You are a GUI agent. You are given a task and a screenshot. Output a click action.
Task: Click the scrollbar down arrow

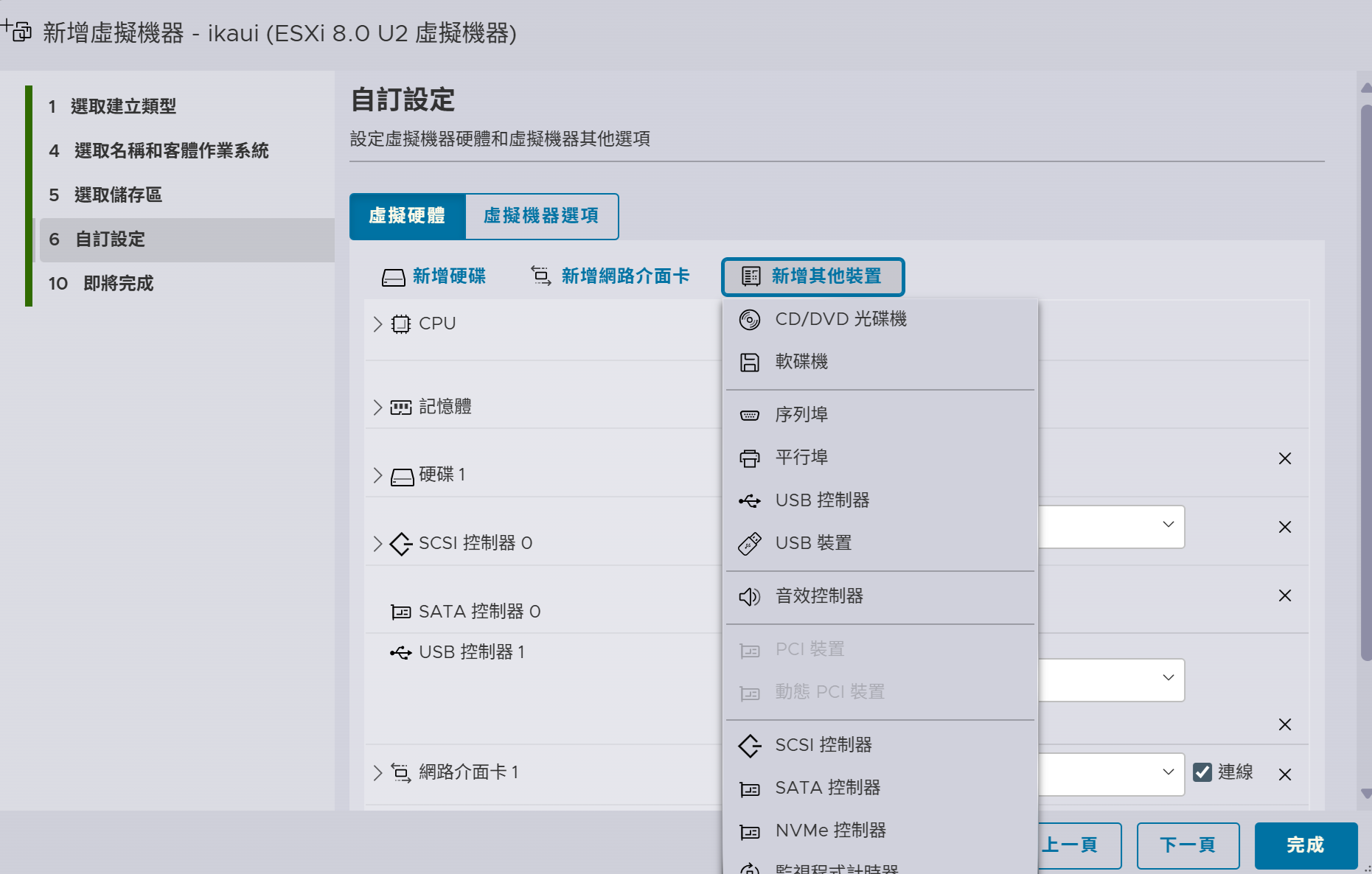[x=1365, y=794]
